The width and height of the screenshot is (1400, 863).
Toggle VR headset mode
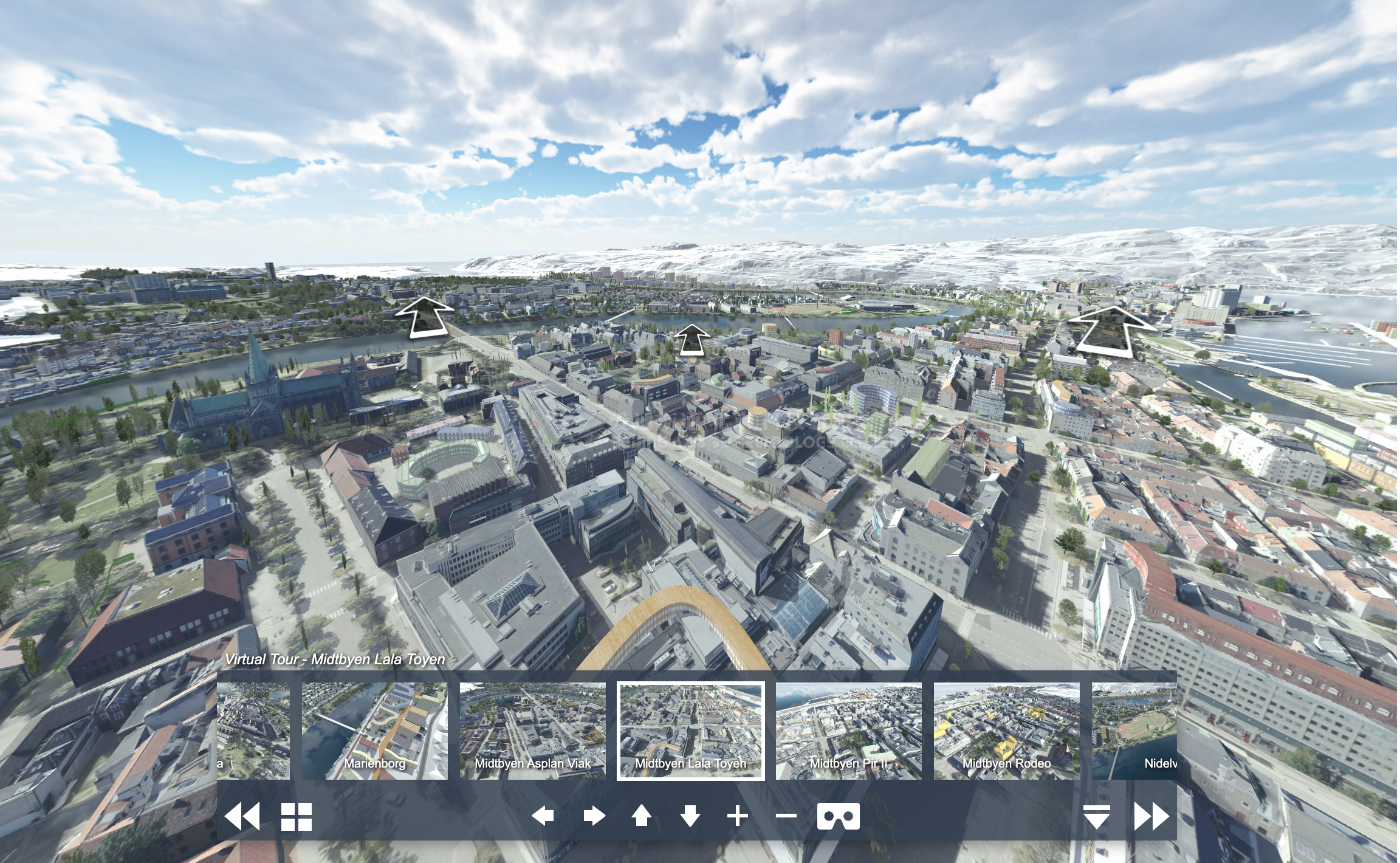coord(839,816)
